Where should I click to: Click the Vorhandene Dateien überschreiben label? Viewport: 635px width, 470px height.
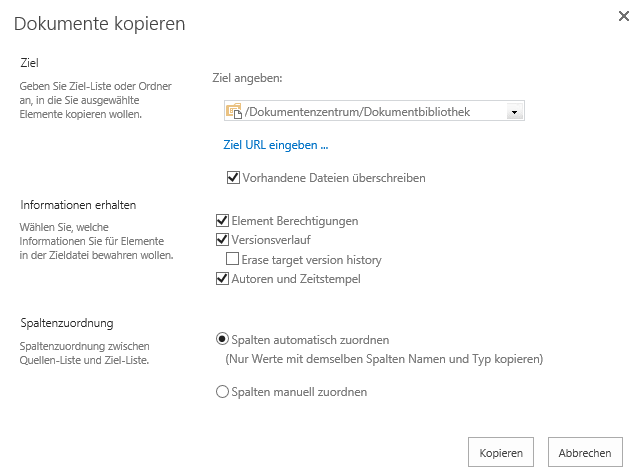coord(334,178)
